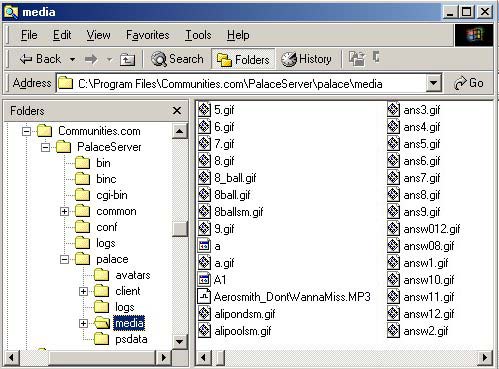Select the 8_ball.gif file icon
This screenshot has width=499, height=369.
204,177
